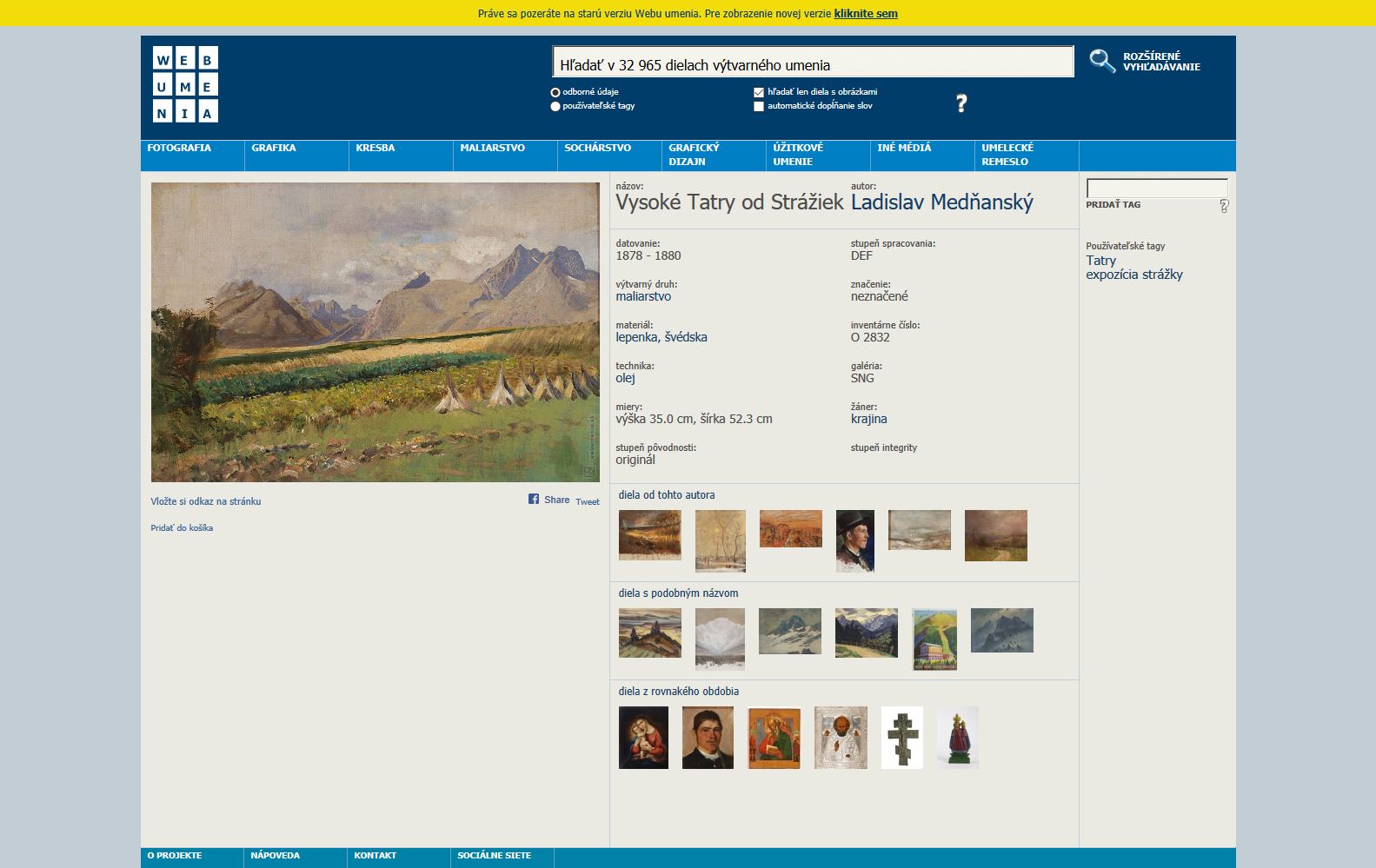Click Pridať do košíka link
The image size is (1376, 868).
(182, 527)
